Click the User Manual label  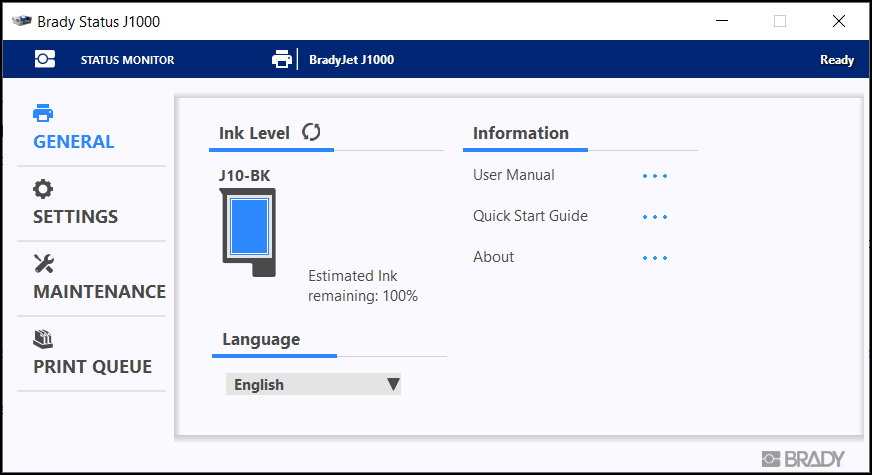click(x=513, y=175)
